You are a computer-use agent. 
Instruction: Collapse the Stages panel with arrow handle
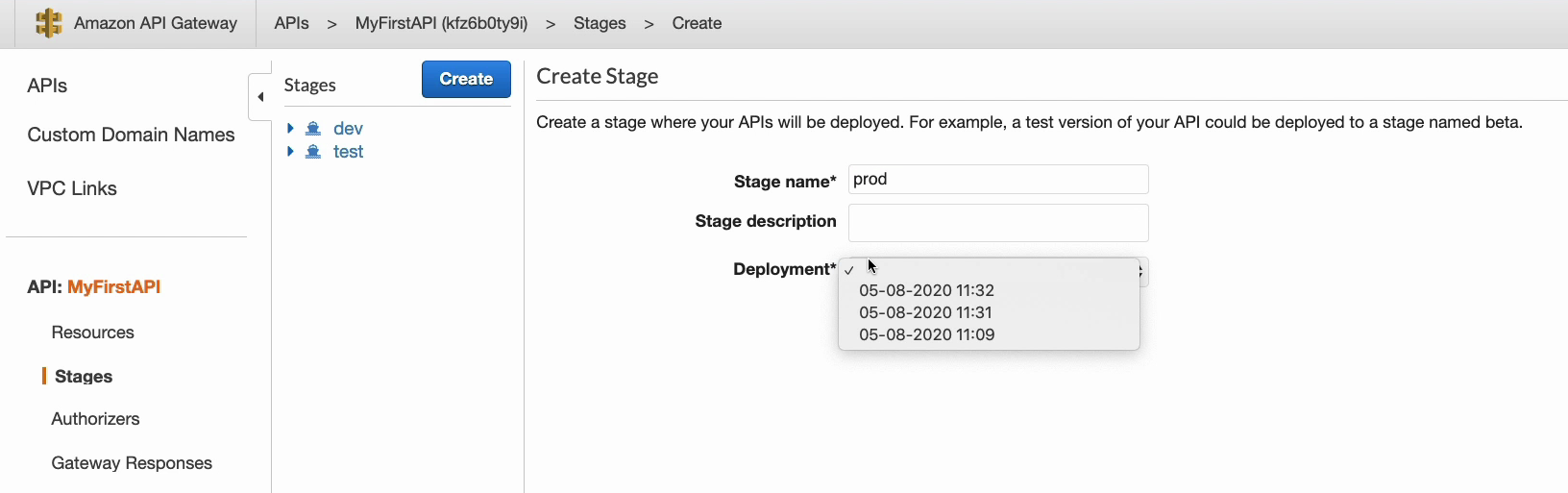pyautogui.click(x=260, y=97)
